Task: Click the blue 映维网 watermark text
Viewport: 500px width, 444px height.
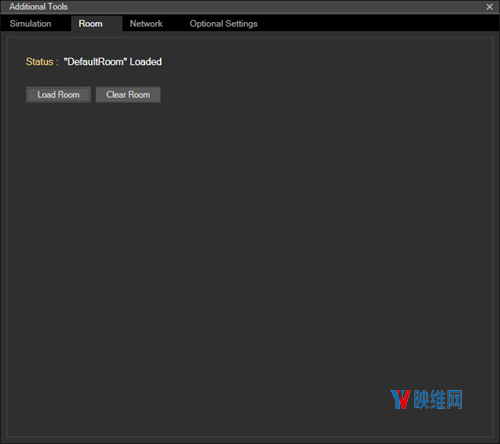Action: point(438,399)
